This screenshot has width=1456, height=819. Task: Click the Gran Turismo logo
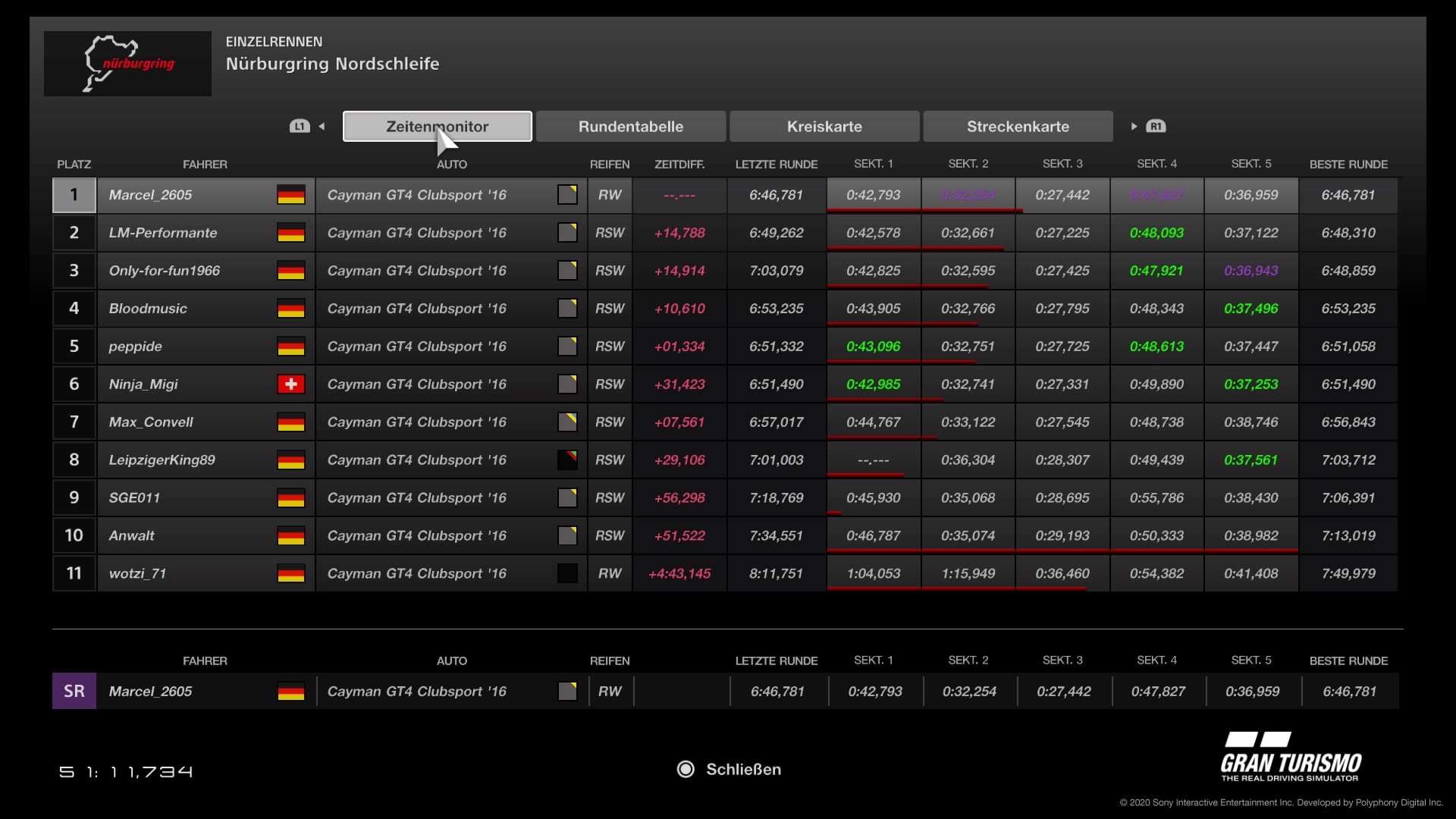(x=1290, y=757)
